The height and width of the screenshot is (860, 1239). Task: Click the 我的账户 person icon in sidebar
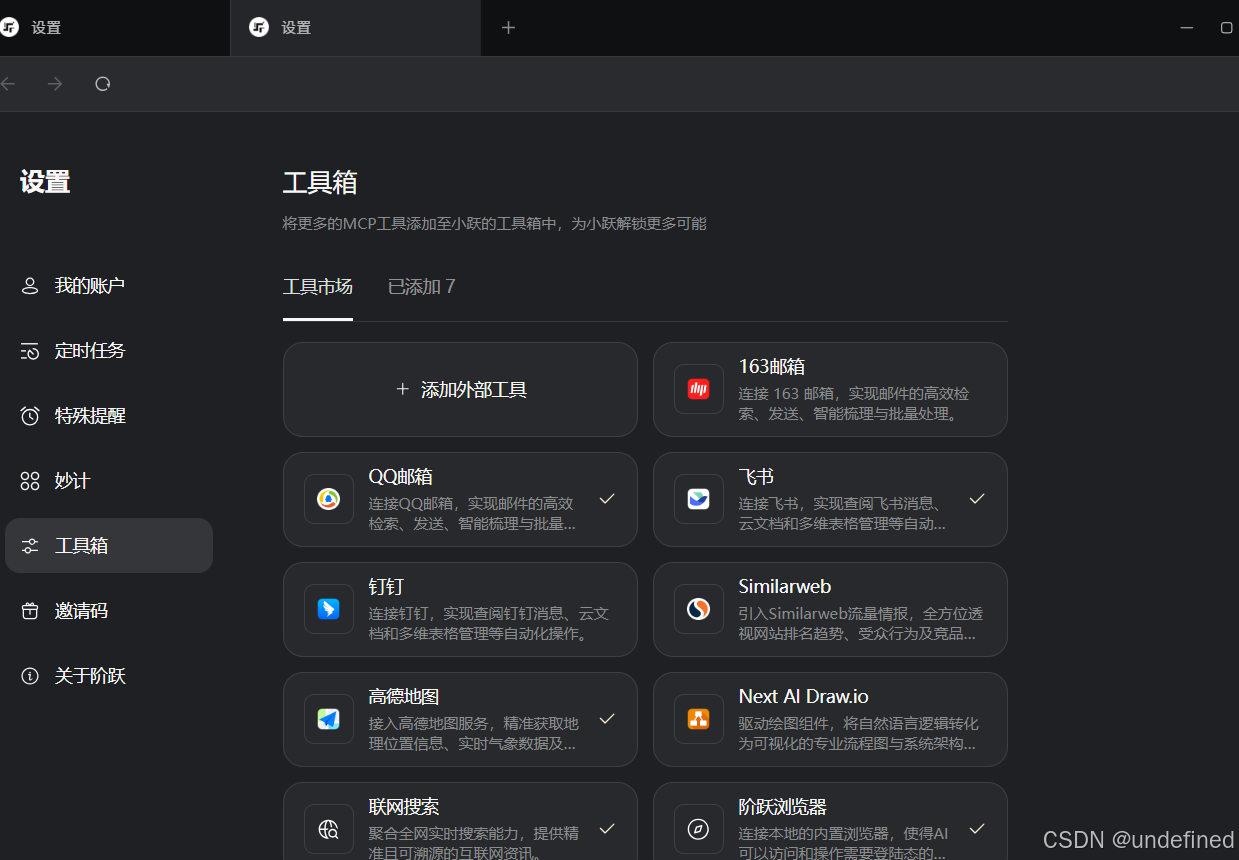(x=30, y=286)
